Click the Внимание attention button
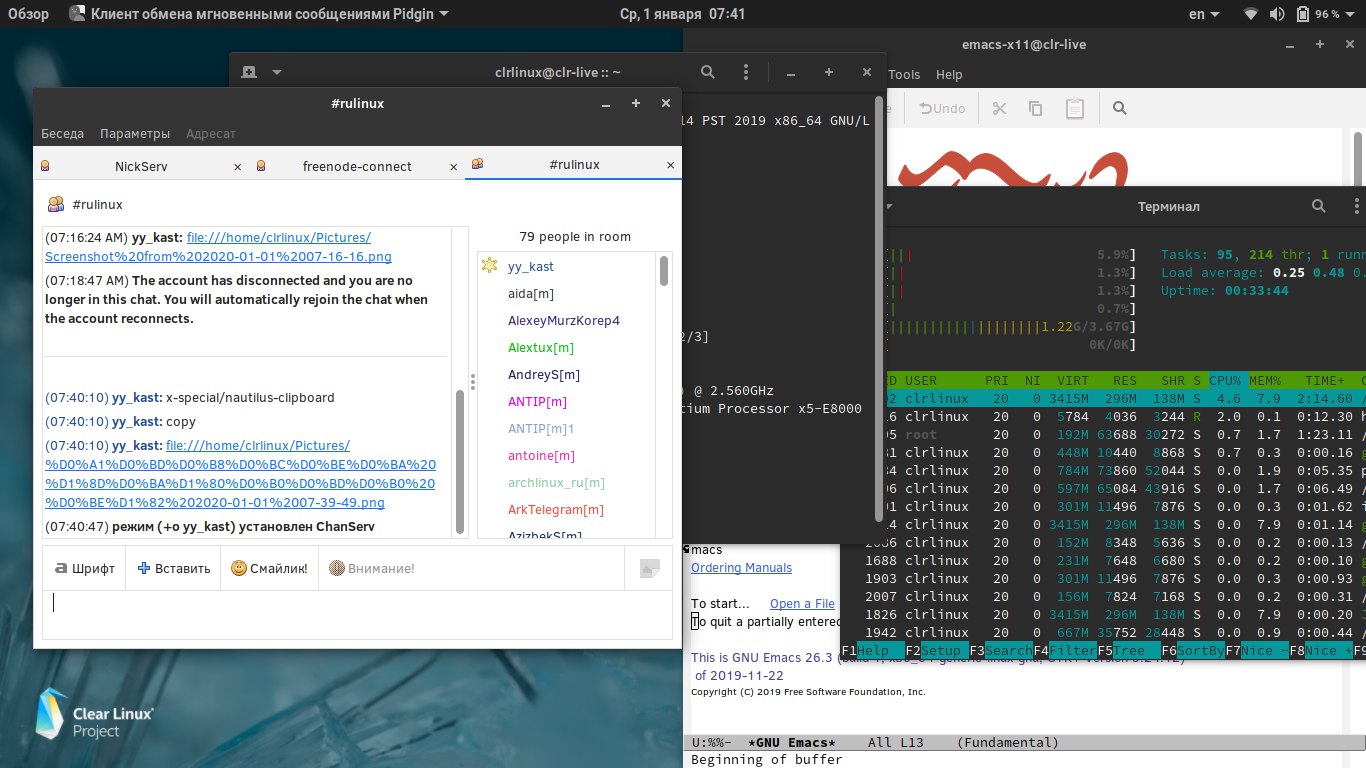This screenshot has height=768, width=1366. (x=371, y=568)
